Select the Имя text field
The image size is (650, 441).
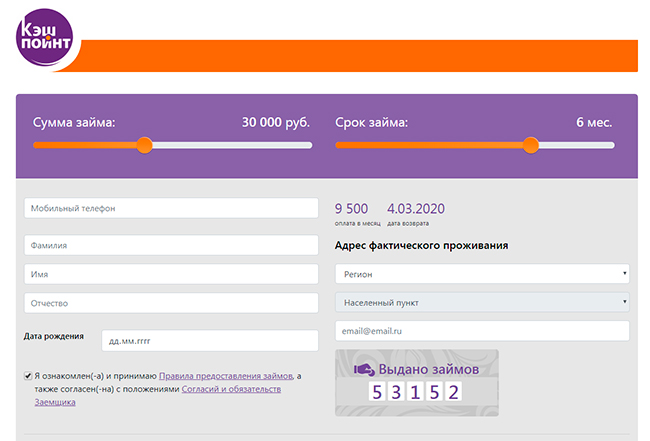(171, 273)
